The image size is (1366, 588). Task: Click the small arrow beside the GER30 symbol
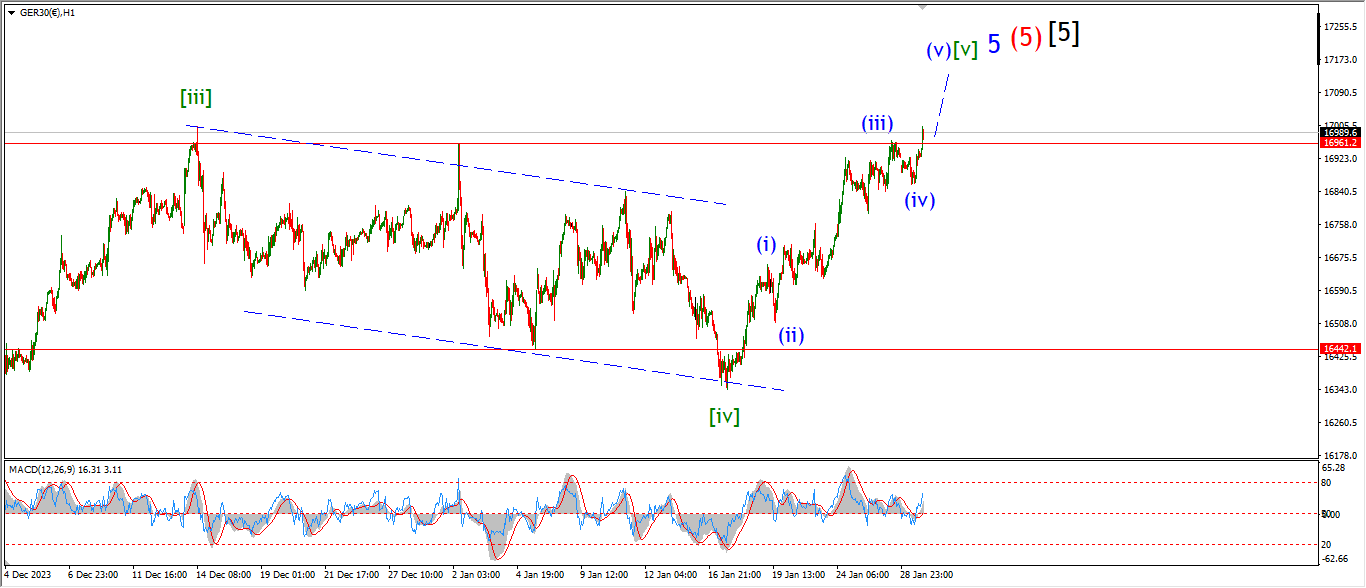click(10, 11)
